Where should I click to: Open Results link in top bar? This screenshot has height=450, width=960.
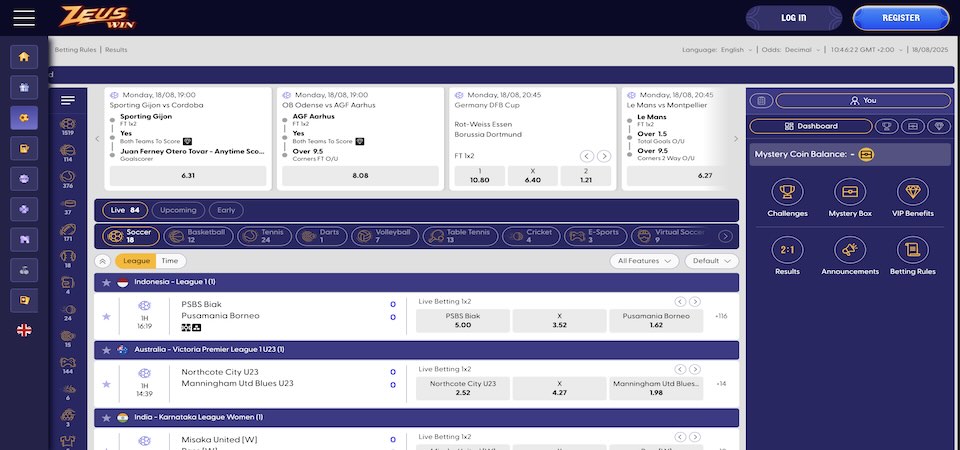(x=116, y=50)
